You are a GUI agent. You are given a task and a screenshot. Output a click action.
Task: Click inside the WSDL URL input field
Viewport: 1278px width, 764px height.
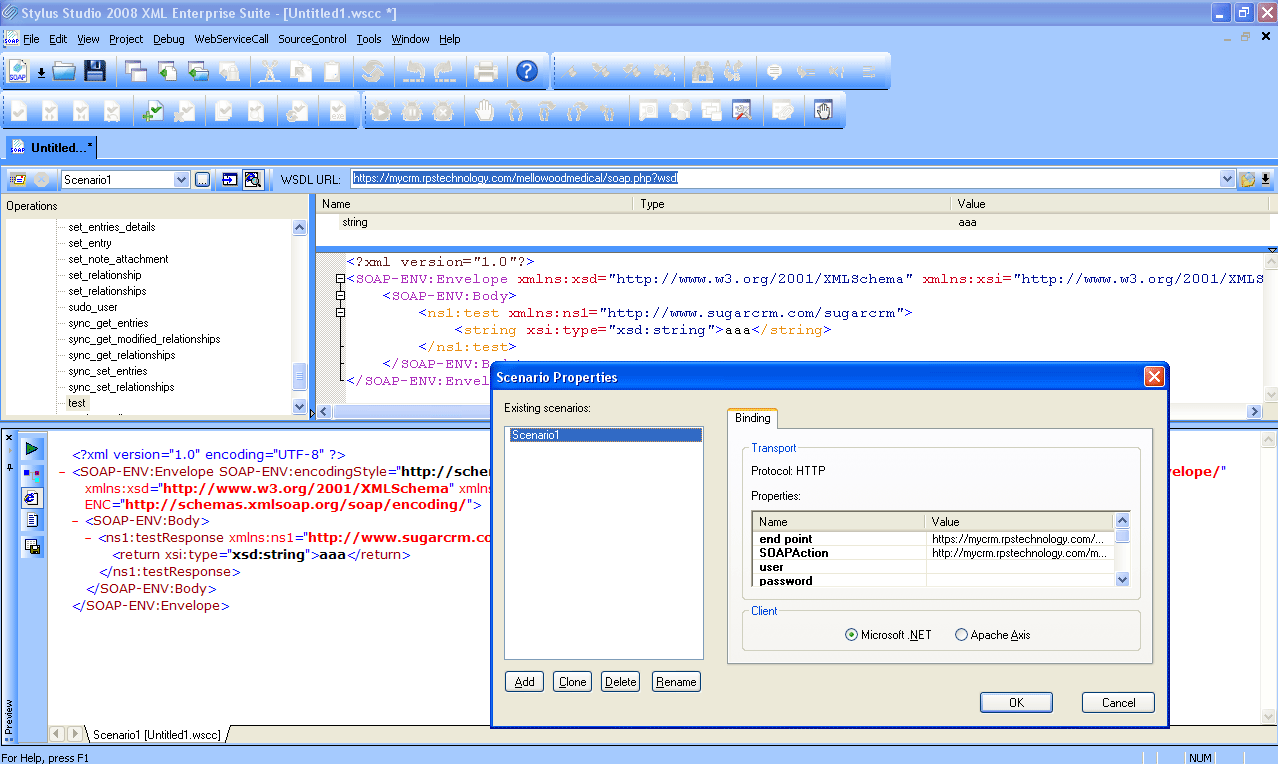pos(784,179)
